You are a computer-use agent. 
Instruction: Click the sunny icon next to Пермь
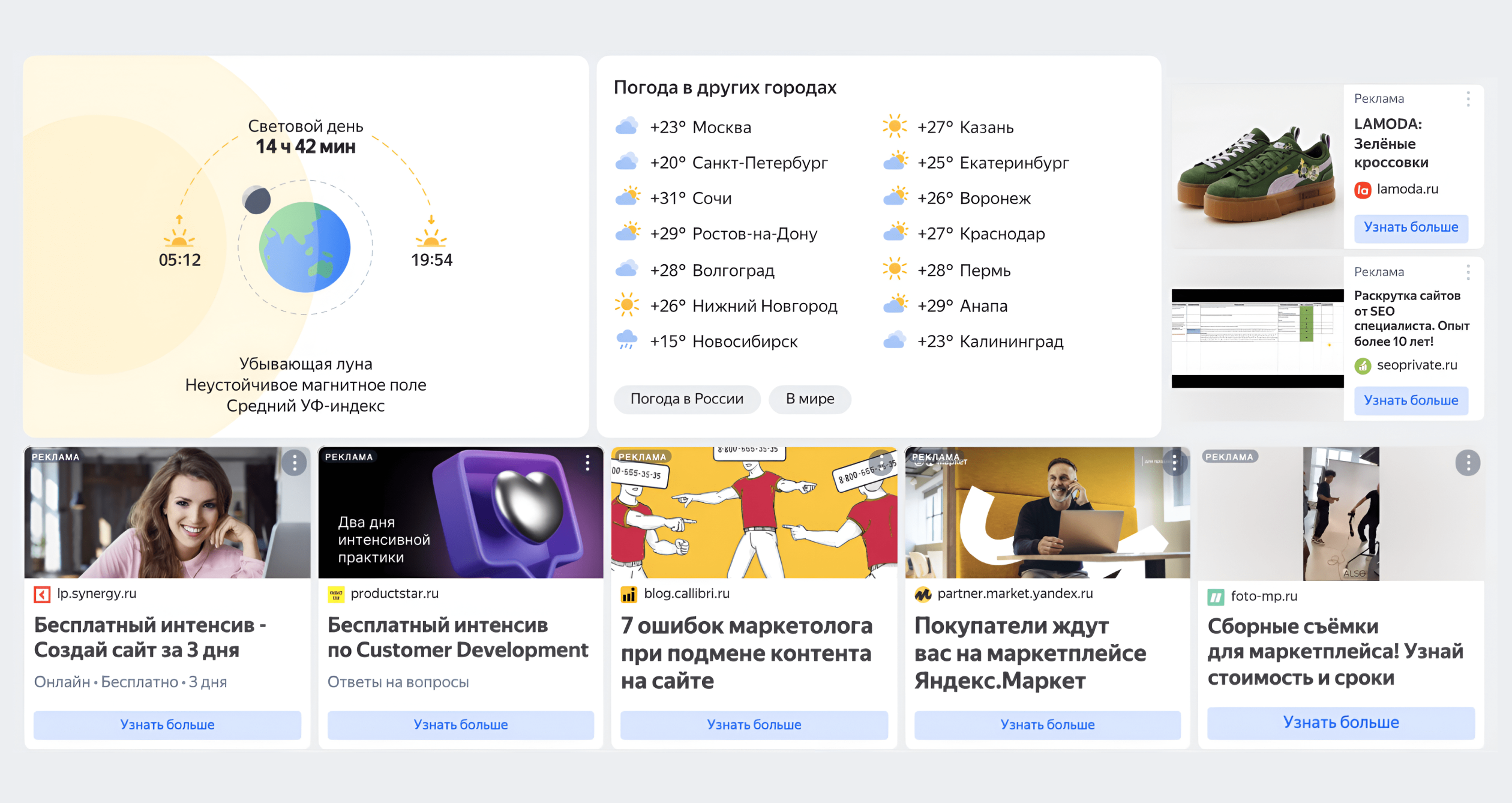[x=895, y=269]
